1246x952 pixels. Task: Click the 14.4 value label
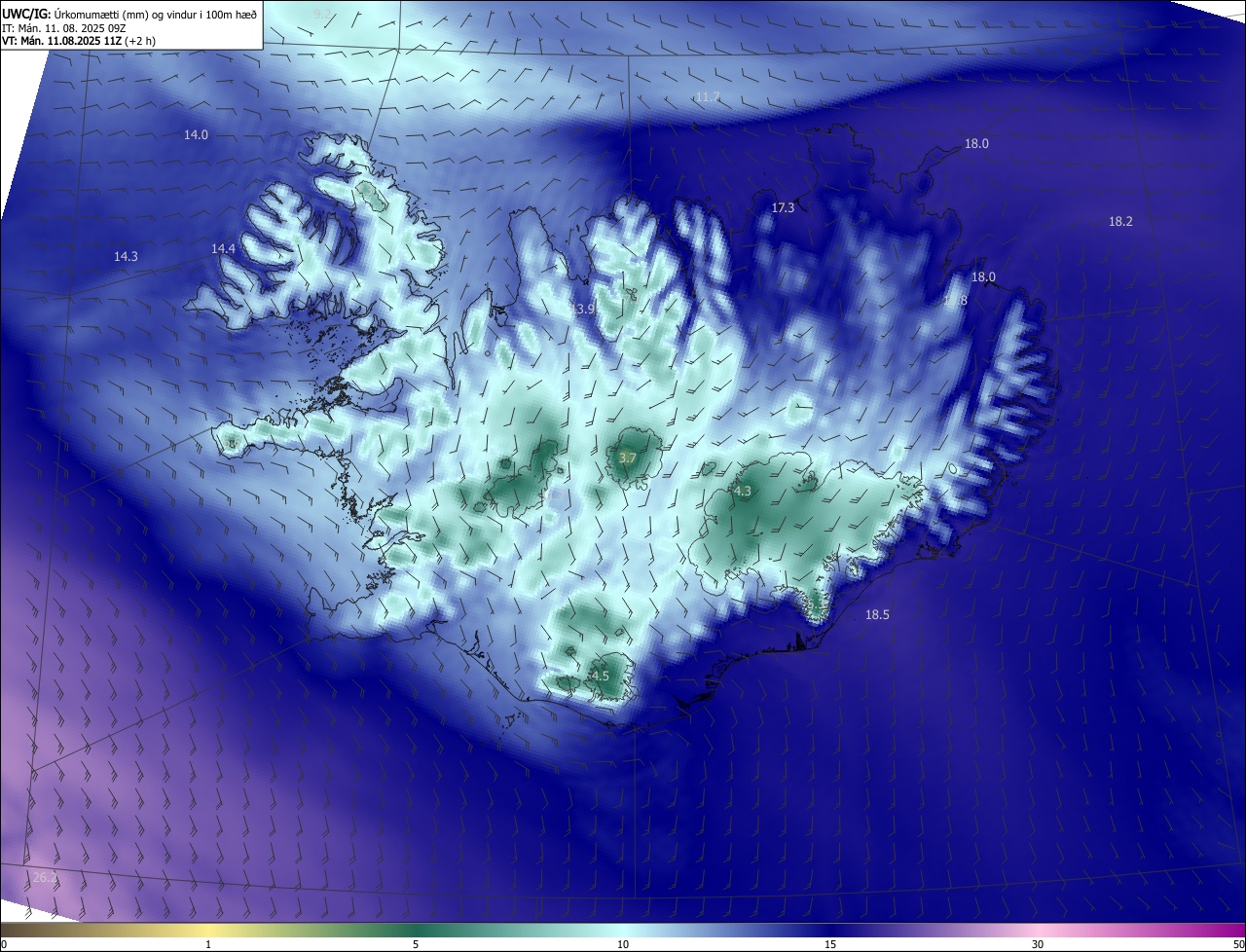click(224, 248)
